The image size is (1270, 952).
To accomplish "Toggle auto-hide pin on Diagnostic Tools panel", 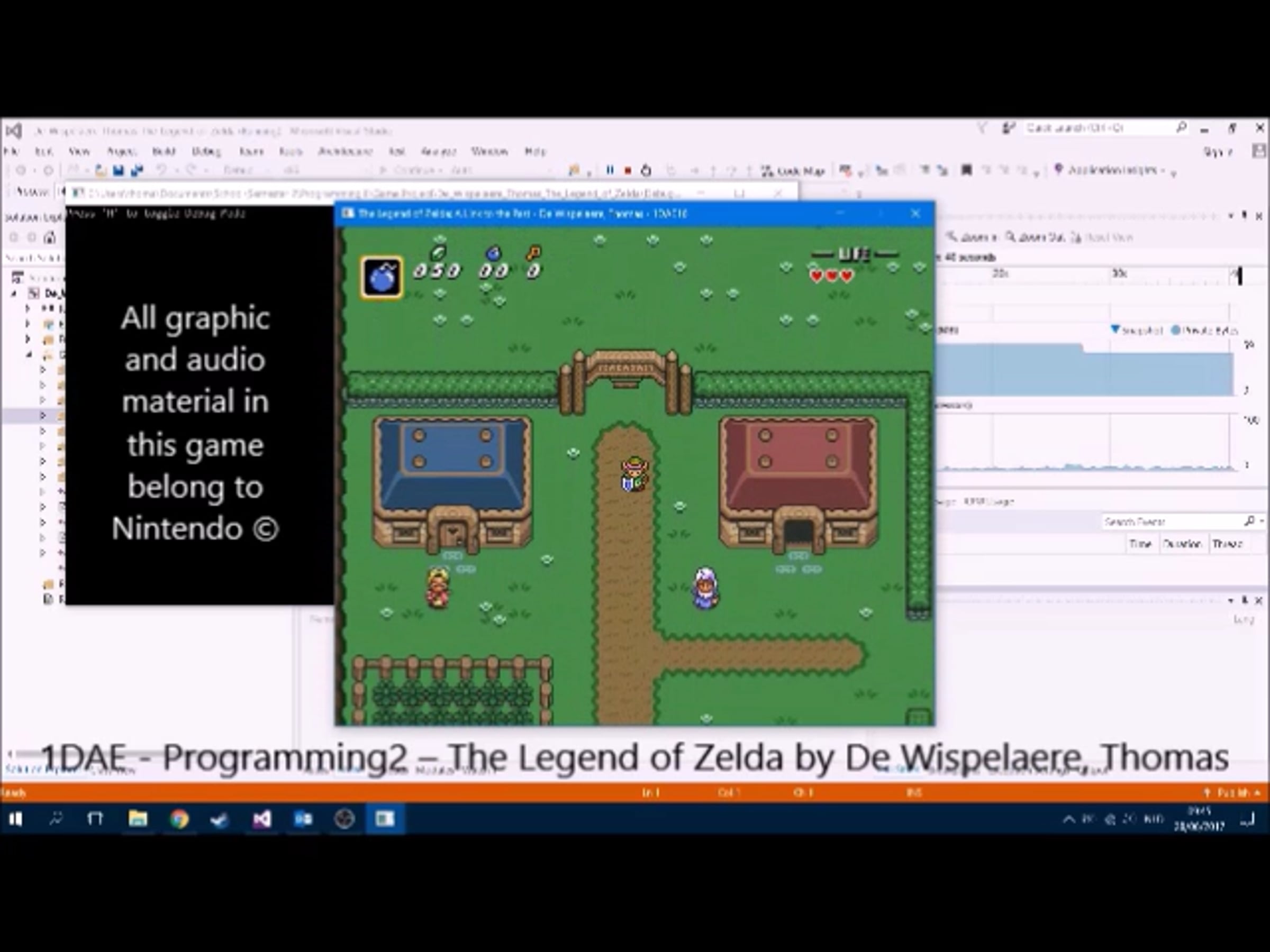I will pyautogui.click(x=1244, y=216).
